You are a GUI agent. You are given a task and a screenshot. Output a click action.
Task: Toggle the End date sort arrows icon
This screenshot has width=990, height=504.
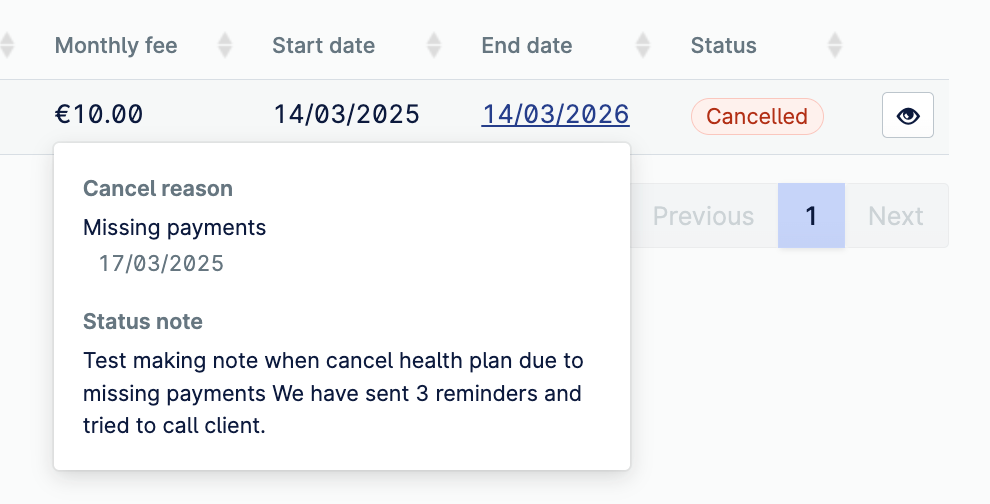(x=643, y=45)
